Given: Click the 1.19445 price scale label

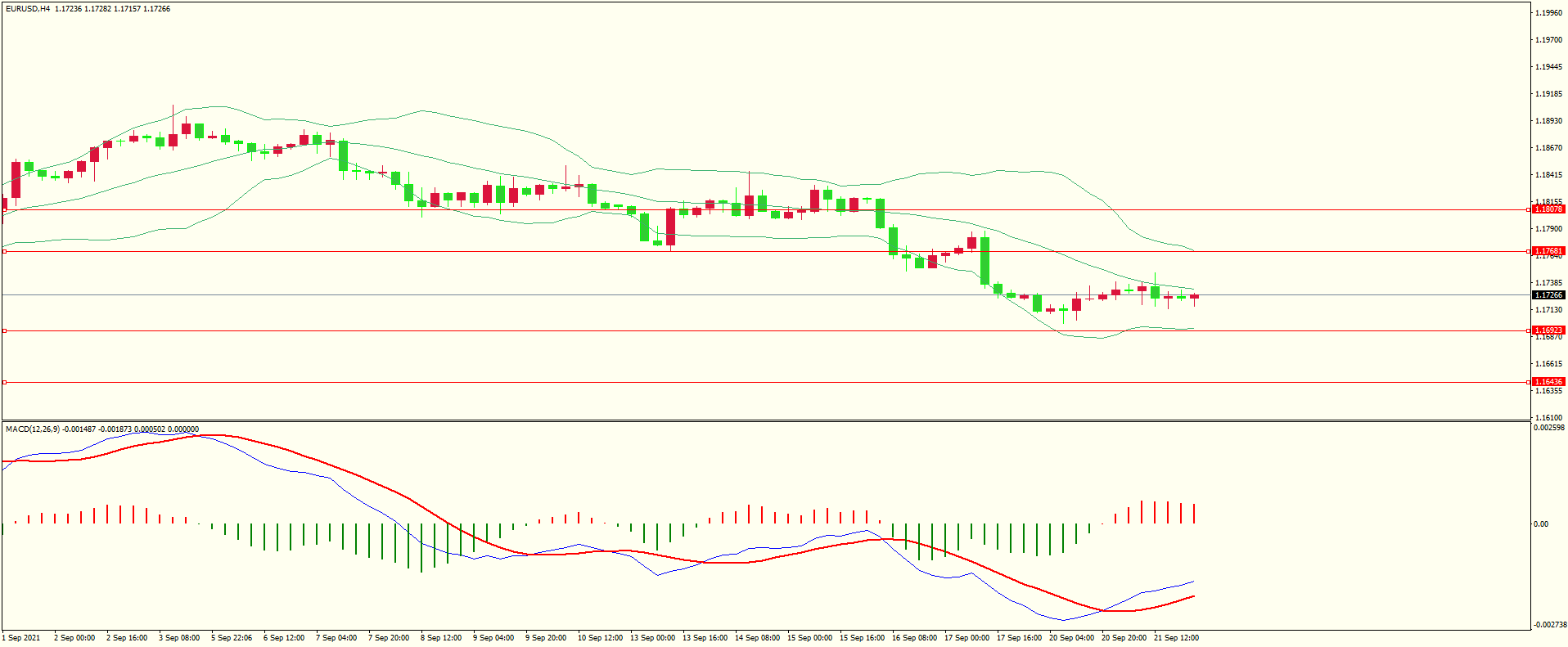Looking at the screenshot, I should pos(1548,67).
